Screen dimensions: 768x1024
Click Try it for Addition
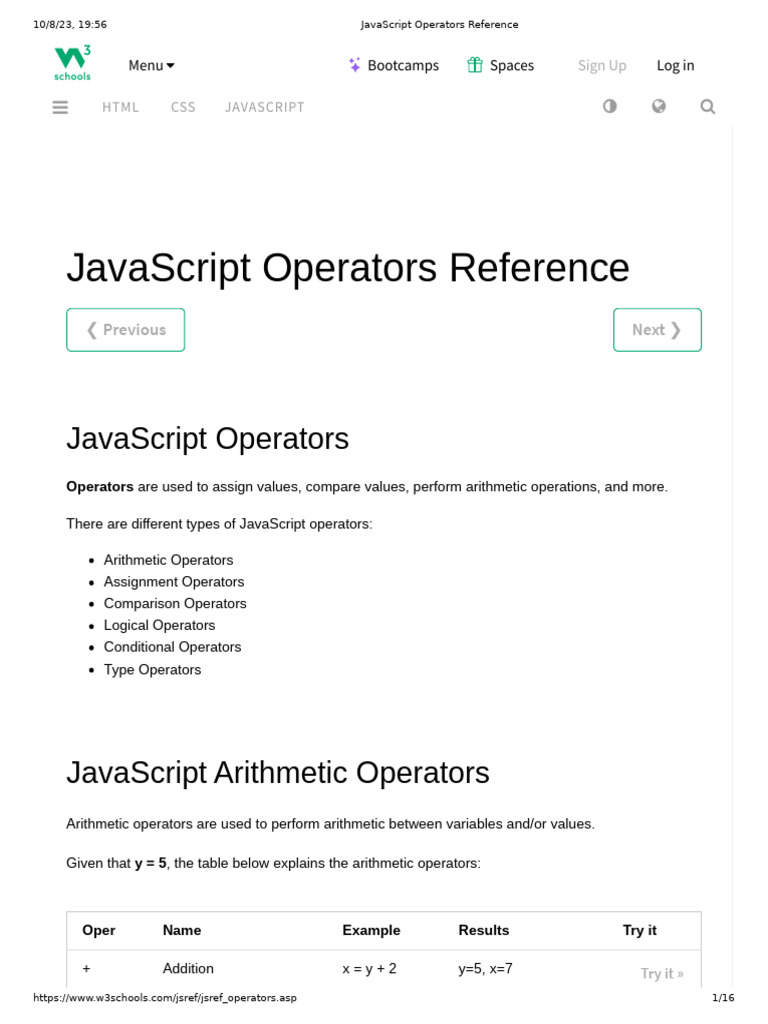point(662,973)
